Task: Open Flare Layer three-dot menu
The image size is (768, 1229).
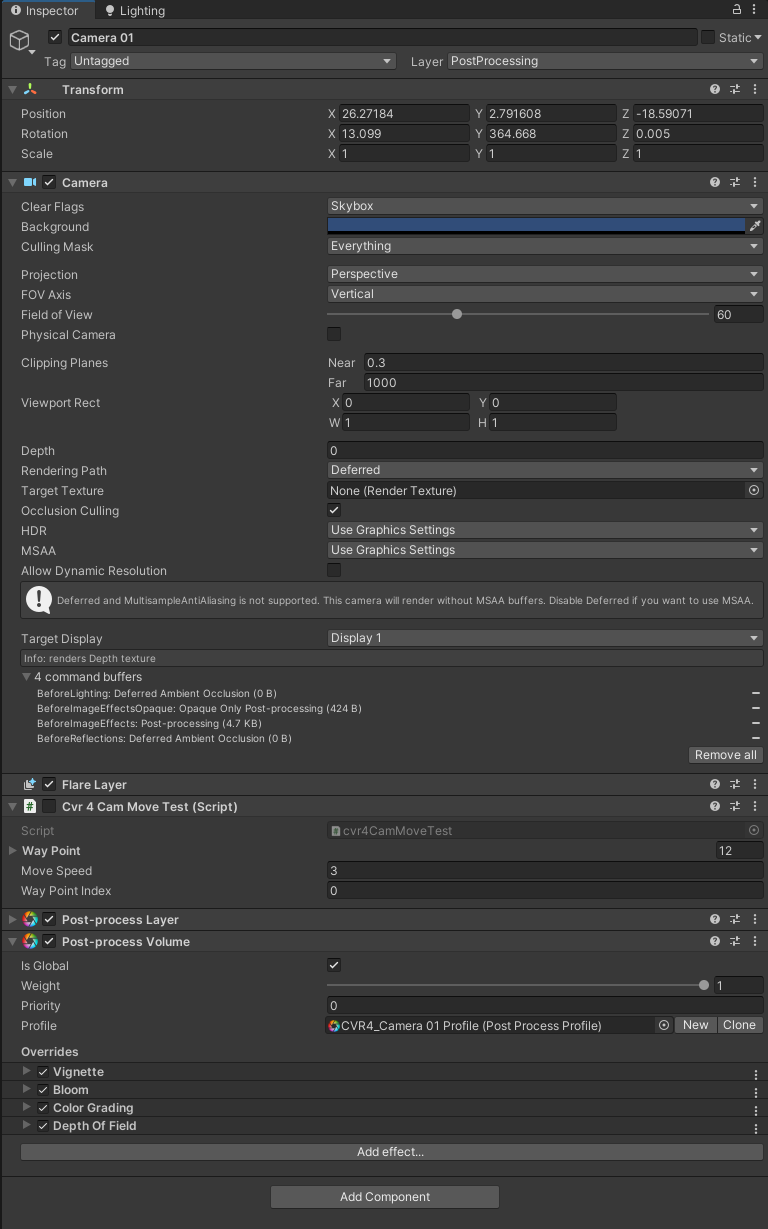Action: (755, 784)
